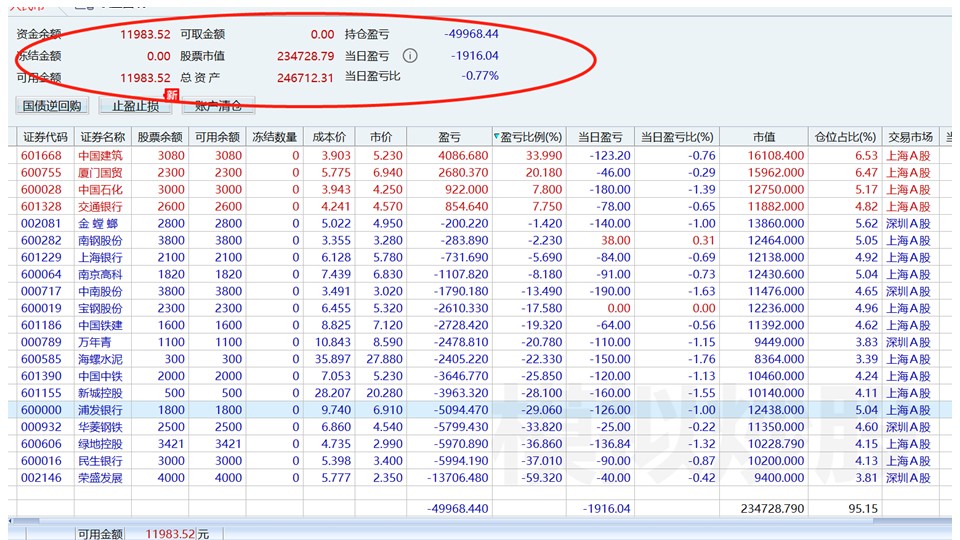
Task: Select the 海螺水泥 stock name
Action: pyautogui.click(x=100, y=359)
